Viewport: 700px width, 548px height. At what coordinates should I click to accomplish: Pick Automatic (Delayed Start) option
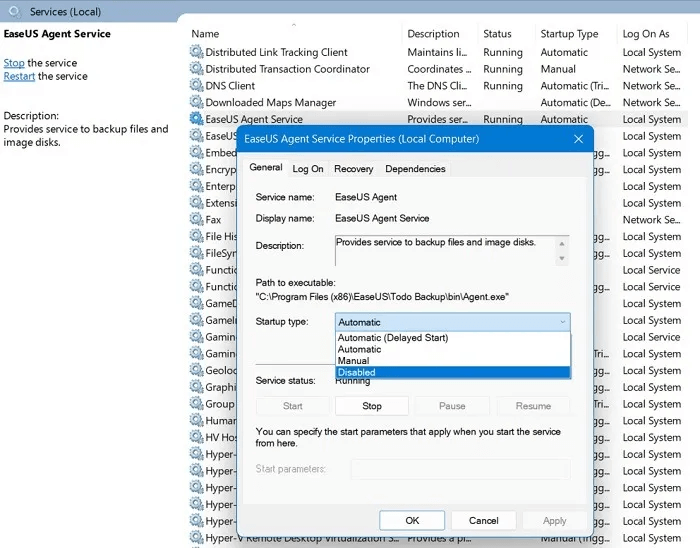pyautogui.click(x=393, y=338)
